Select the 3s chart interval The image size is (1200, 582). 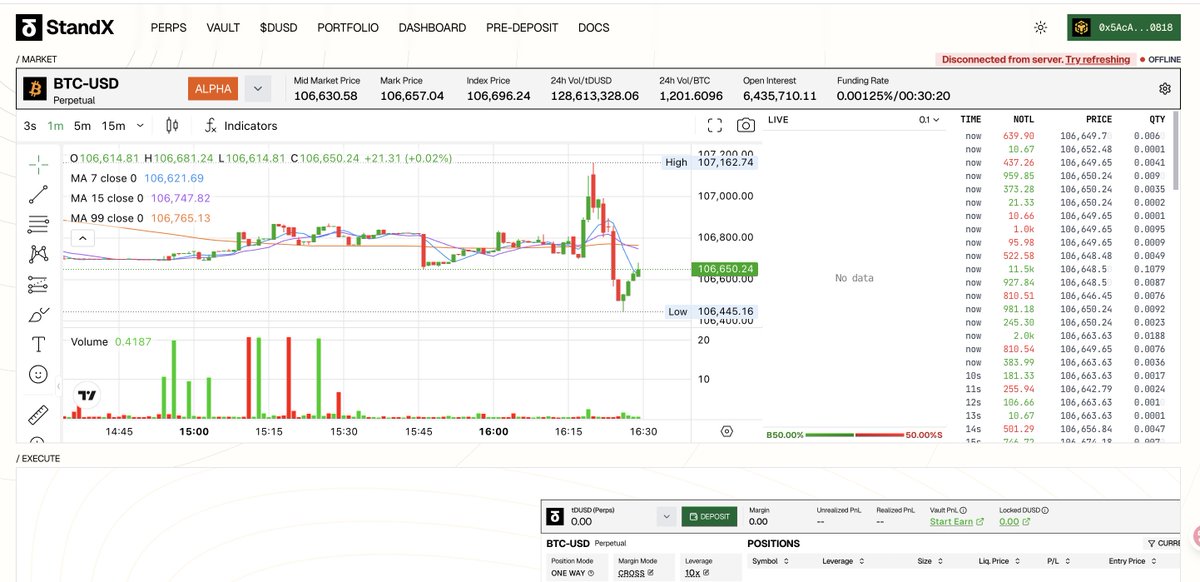pos(30,126)
